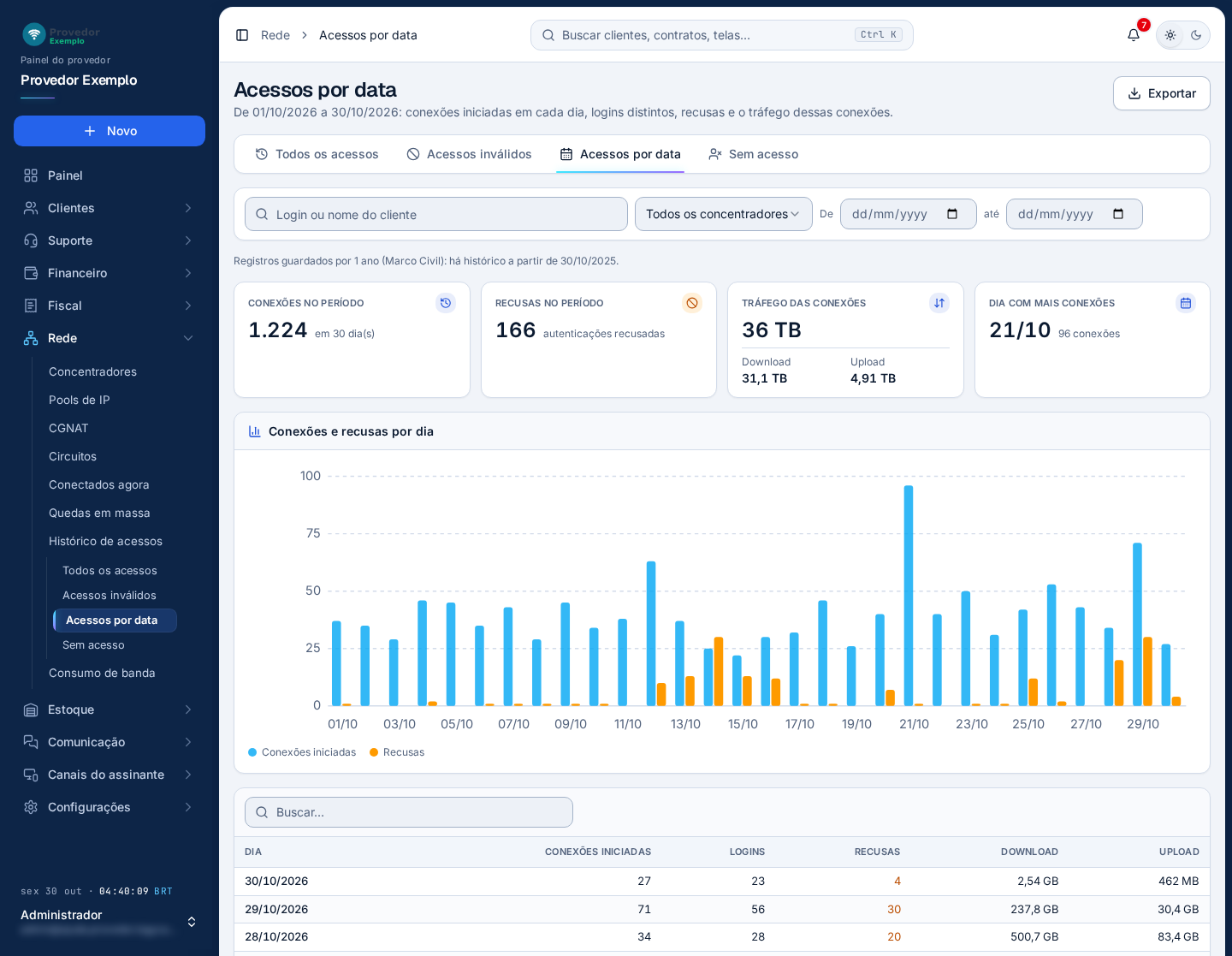Click calendar icon in the De date field
Viewport: 1232px width, 956px height.
952,214
